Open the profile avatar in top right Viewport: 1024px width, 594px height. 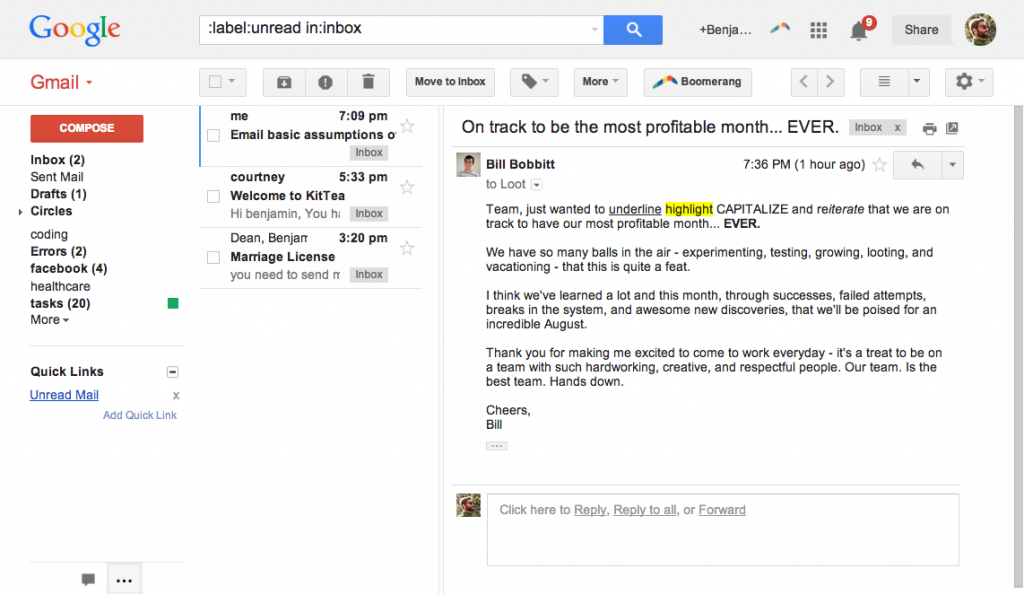[x=980, y=29]
